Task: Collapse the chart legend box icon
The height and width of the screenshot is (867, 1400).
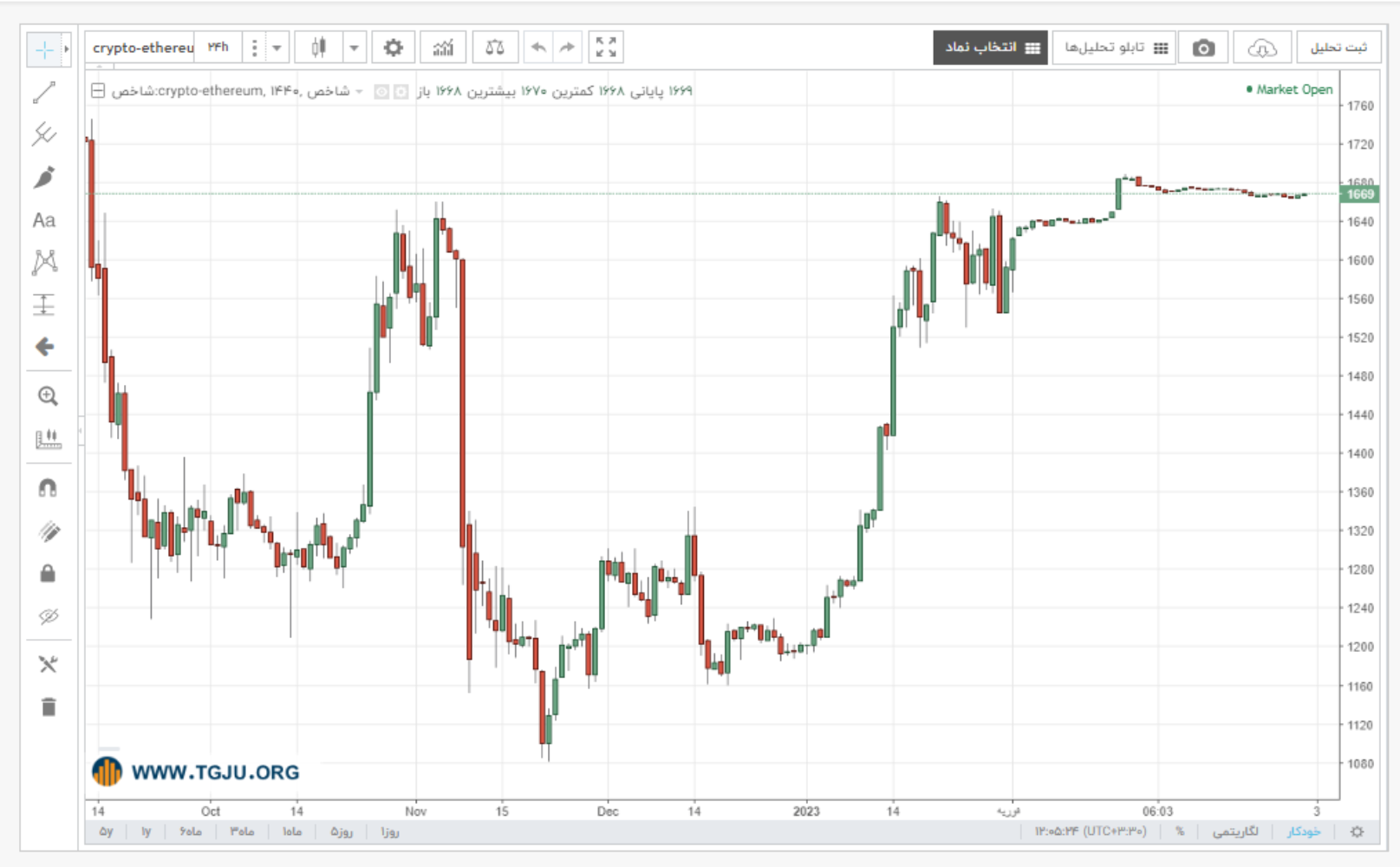Action: click(99, 90)
